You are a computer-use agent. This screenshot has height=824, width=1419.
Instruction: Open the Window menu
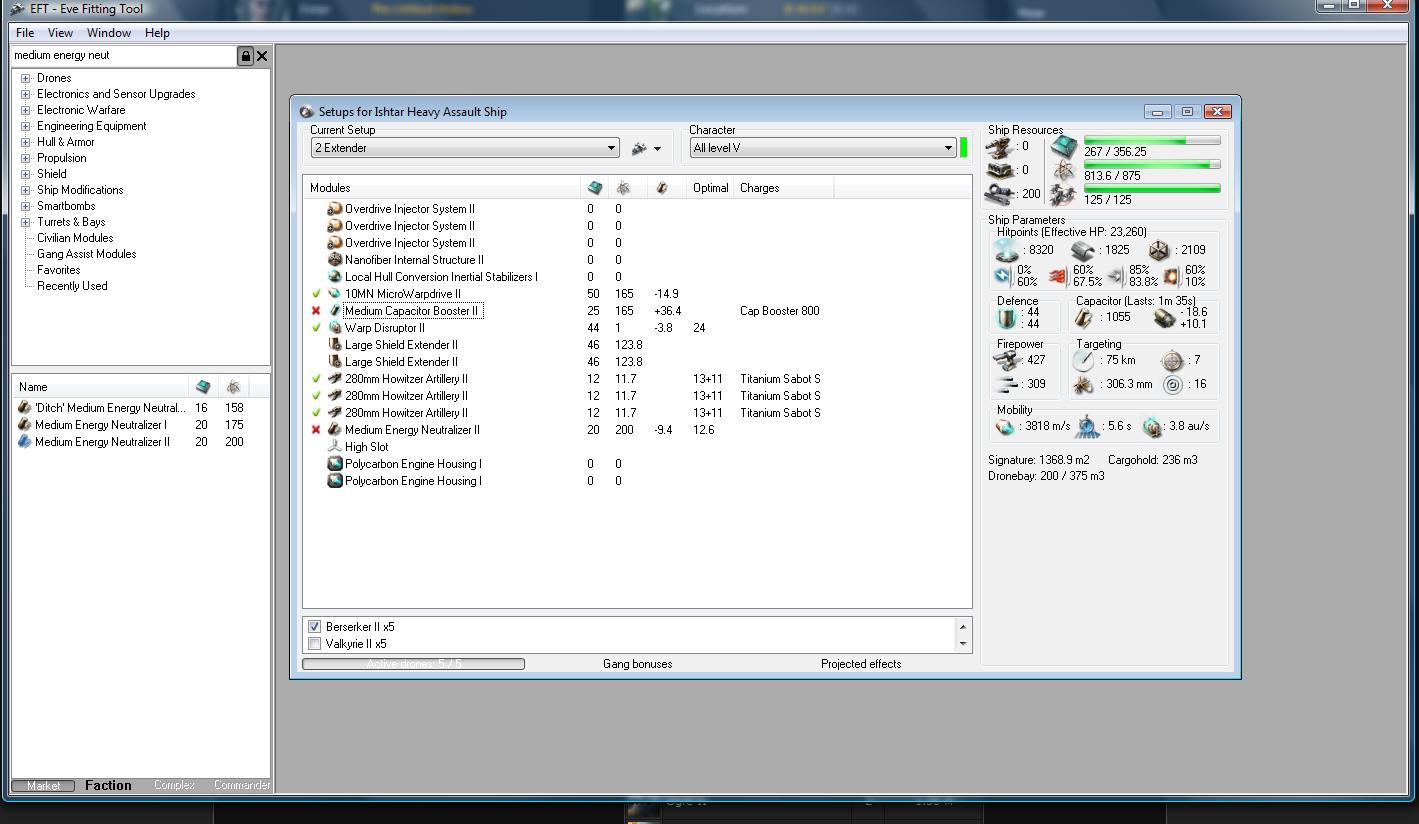click(x=108, y=33)
